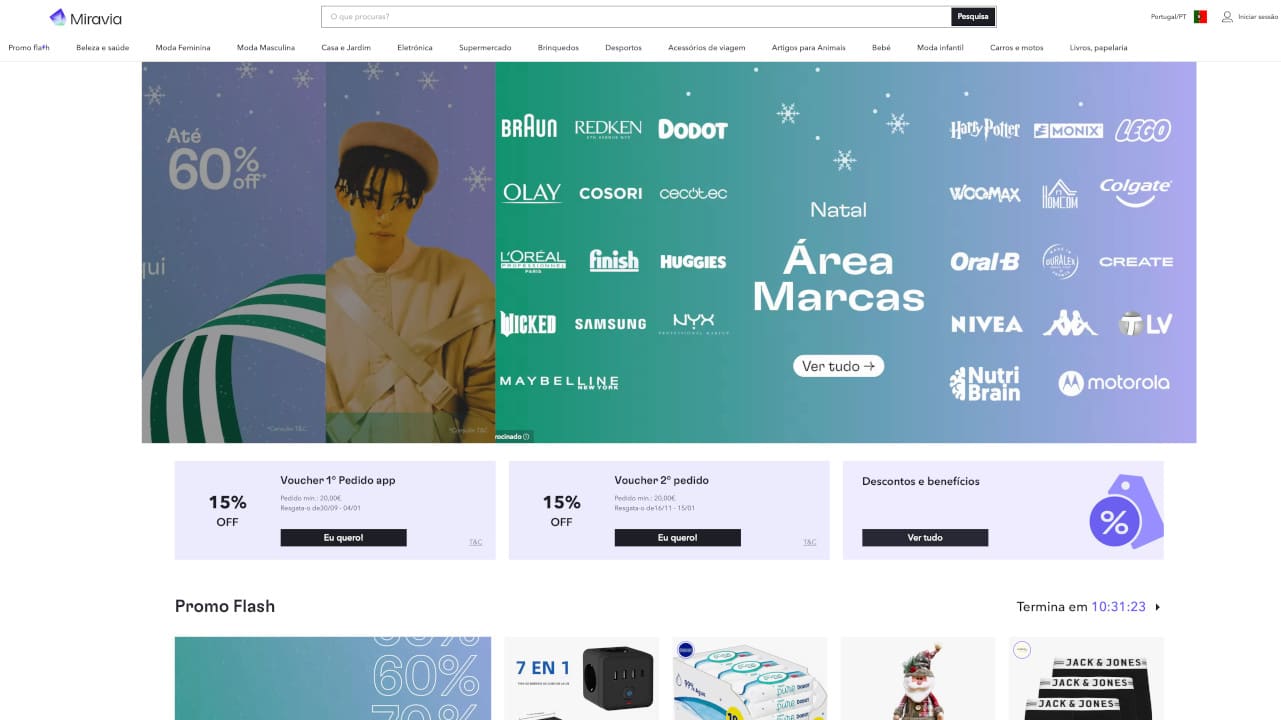This screenshot has width=1281, height=720.
Task: Open the 7 EN 1 product thumbnail
Action: pyautogui.click(x=582, y=678)
